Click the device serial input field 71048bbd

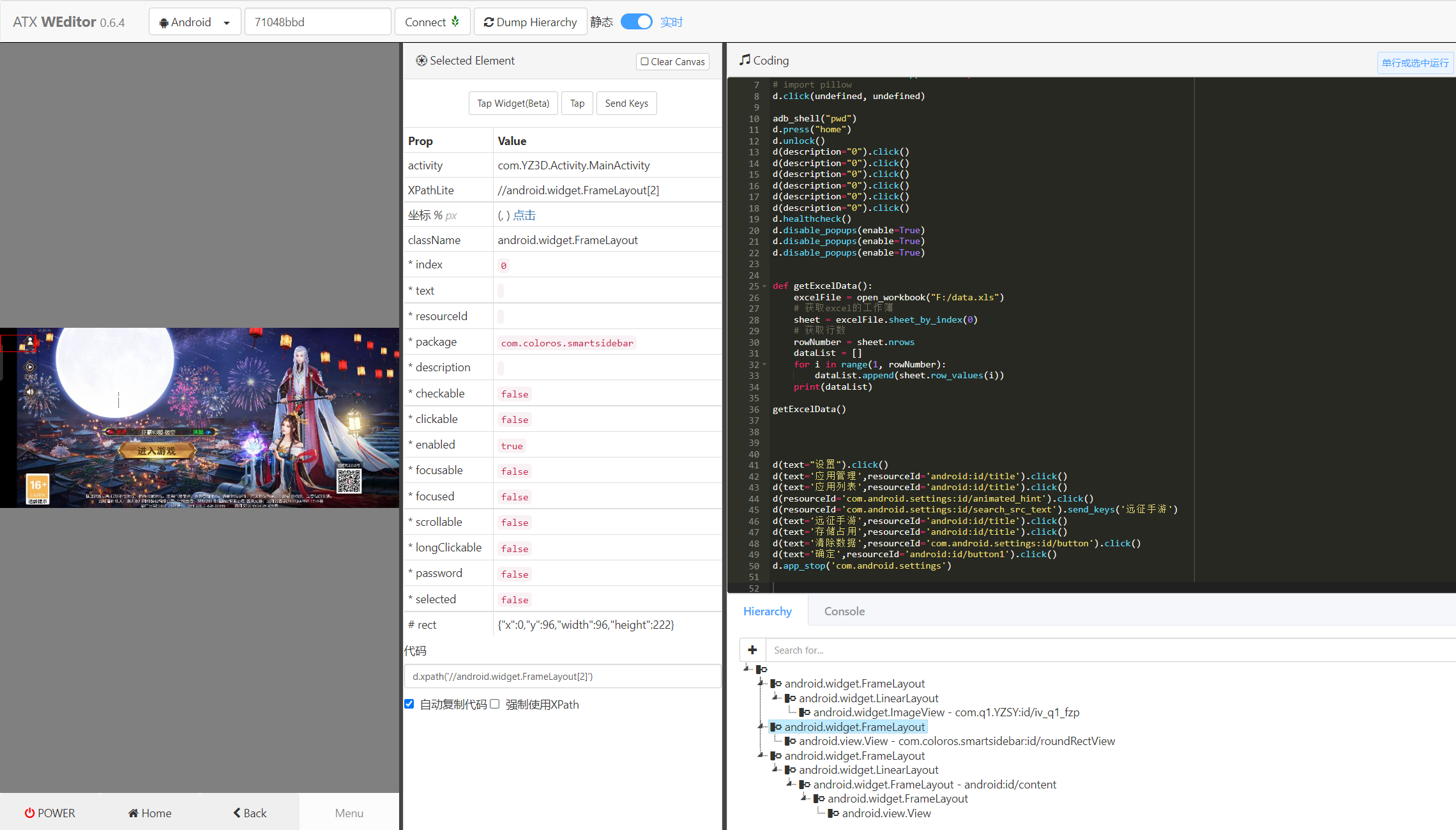[x=317, y=21]
